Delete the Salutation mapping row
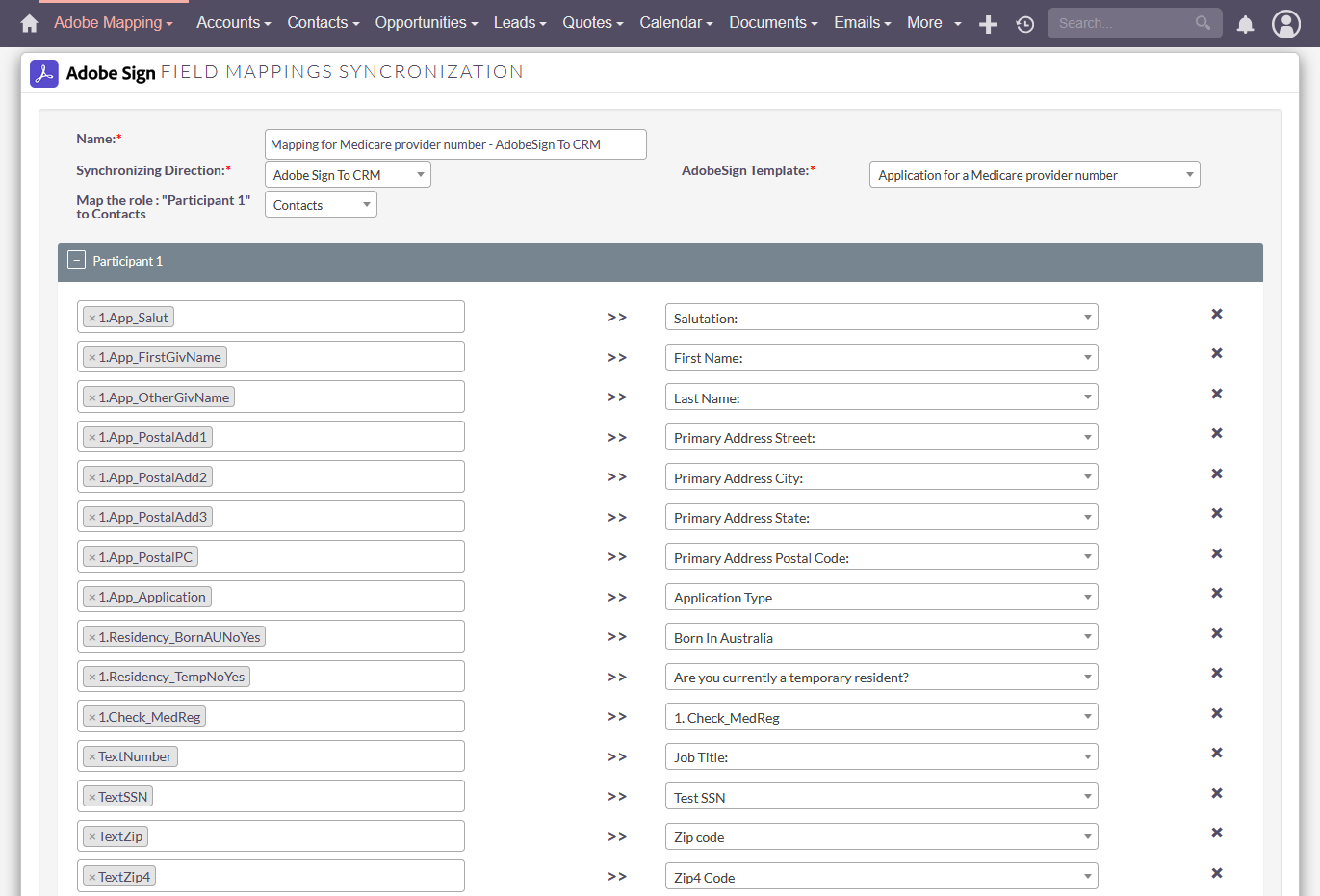This screenshot has height=896, width=1320. click(1216, 315)
